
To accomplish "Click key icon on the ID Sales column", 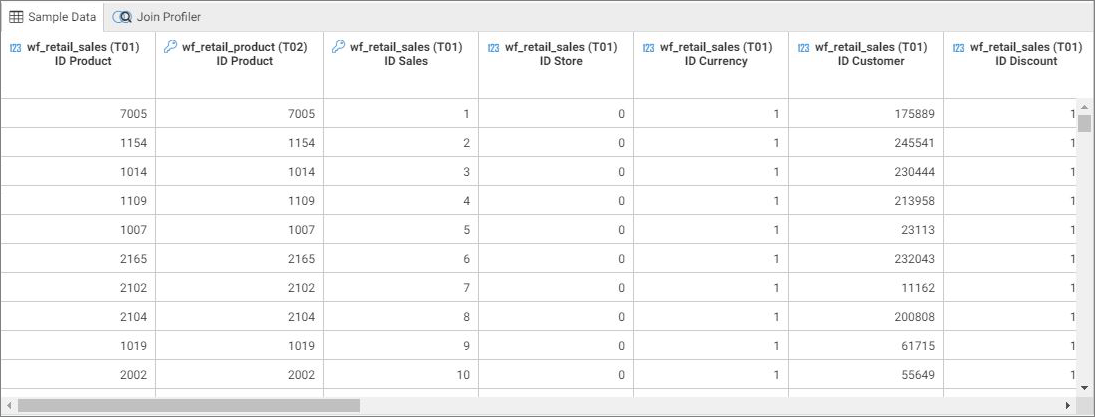I will coord(337,47).
